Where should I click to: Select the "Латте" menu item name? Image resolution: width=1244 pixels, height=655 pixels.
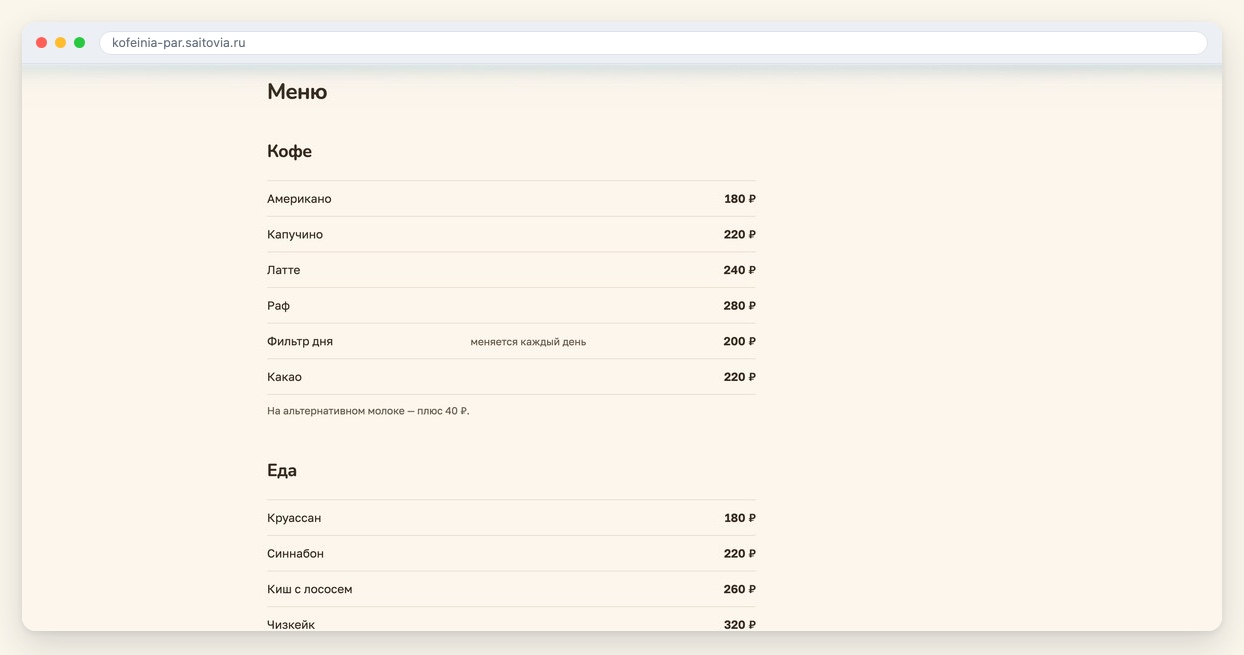coord(283,270)
